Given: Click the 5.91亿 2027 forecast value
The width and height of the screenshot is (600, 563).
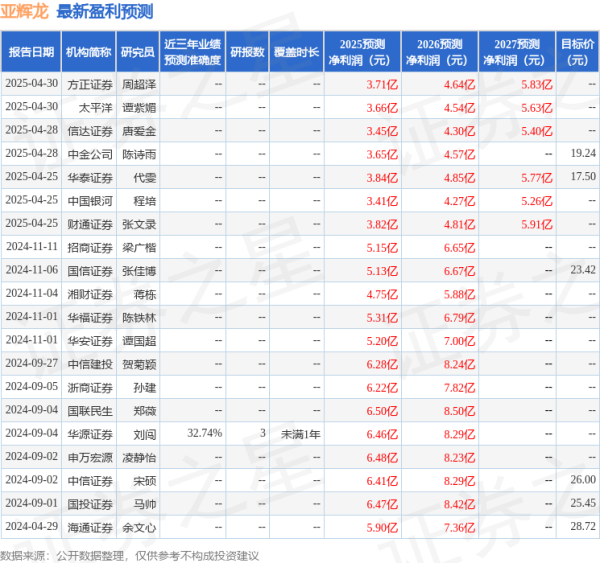Looking at the screenshot, I should [536, 223].
